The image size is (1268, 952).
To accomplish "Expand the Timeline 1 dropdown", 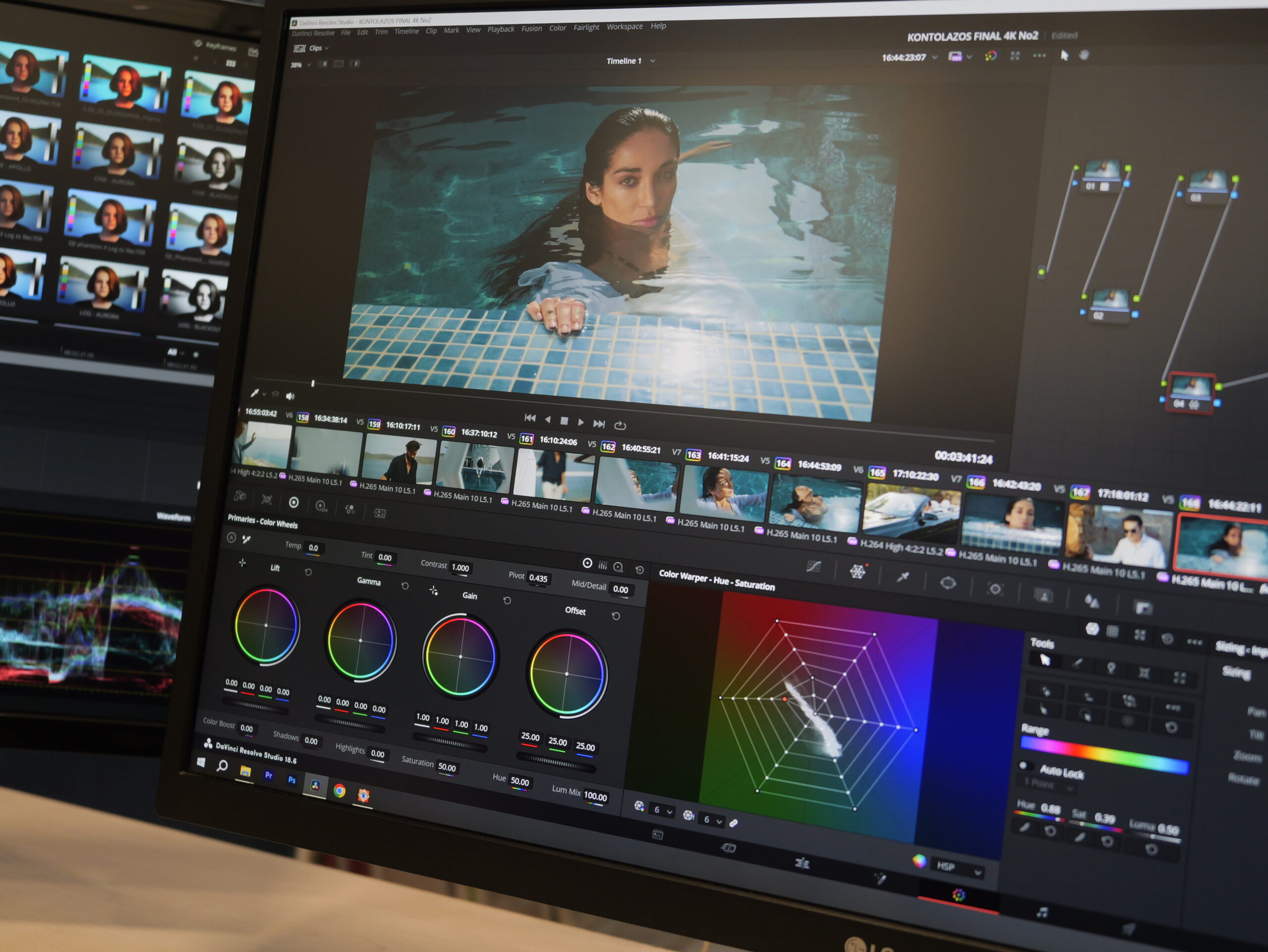I will (652, 61).
